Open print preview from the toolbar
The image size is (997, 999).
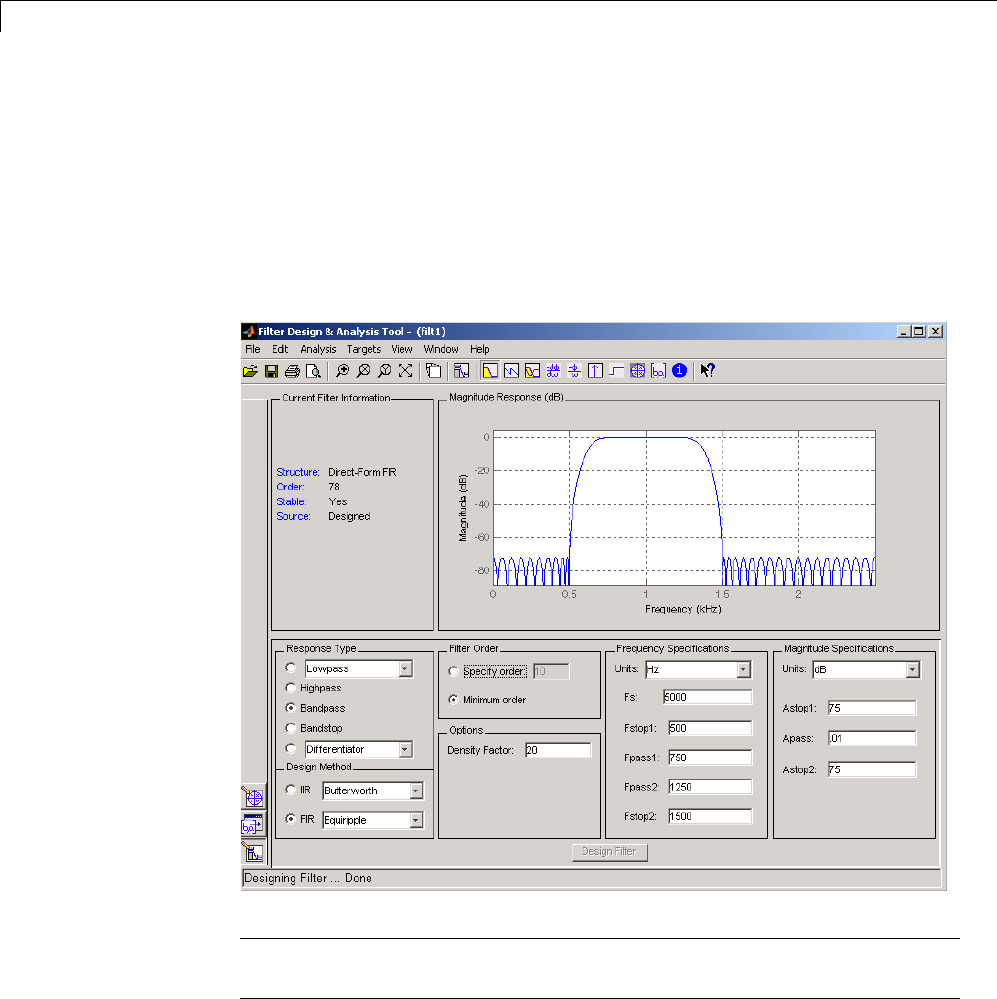coord(313,371)
